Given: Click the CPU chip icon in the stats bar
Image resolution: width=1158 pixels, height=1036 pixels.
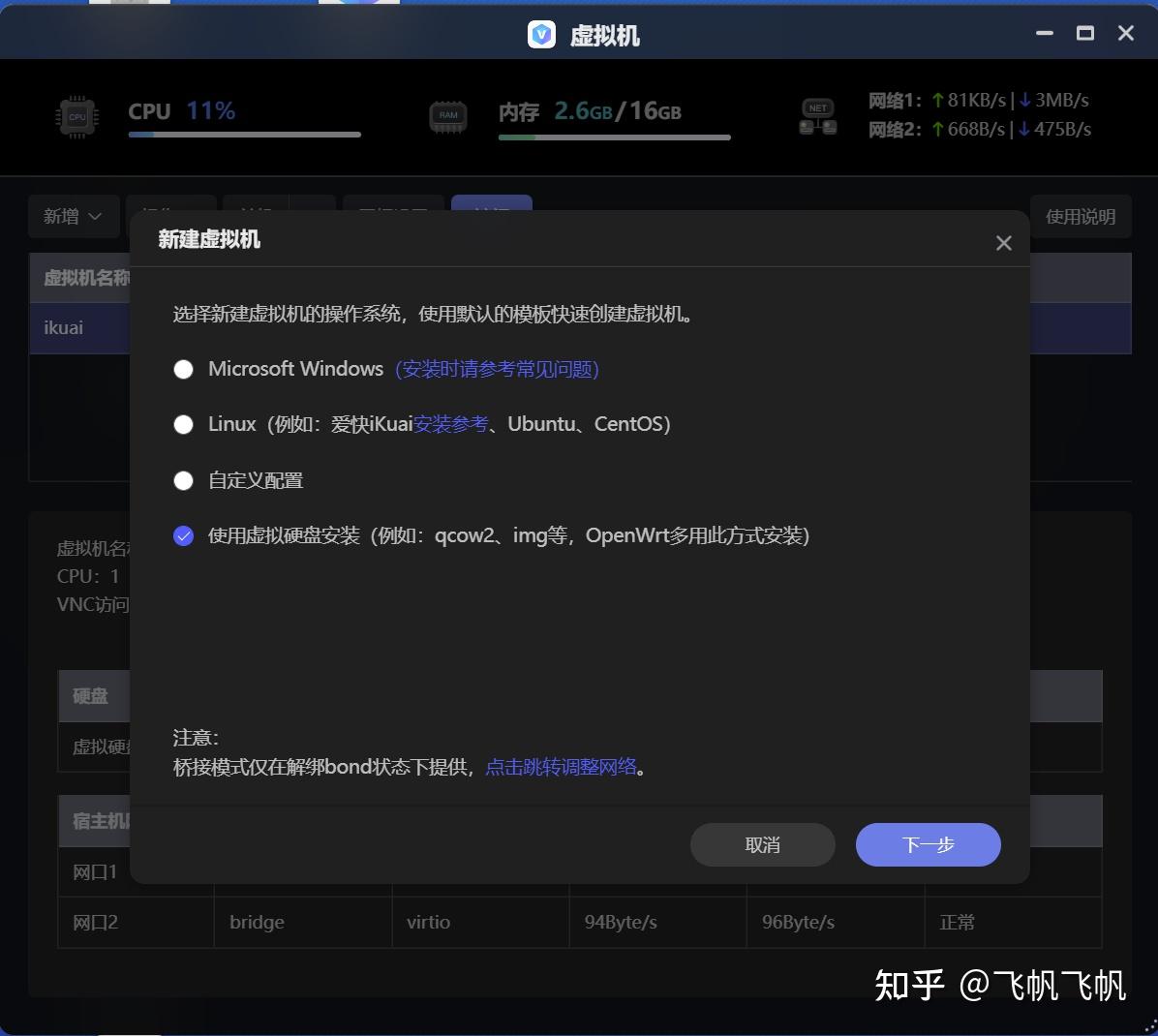Looking at the screenshot, I should (76, 116).
